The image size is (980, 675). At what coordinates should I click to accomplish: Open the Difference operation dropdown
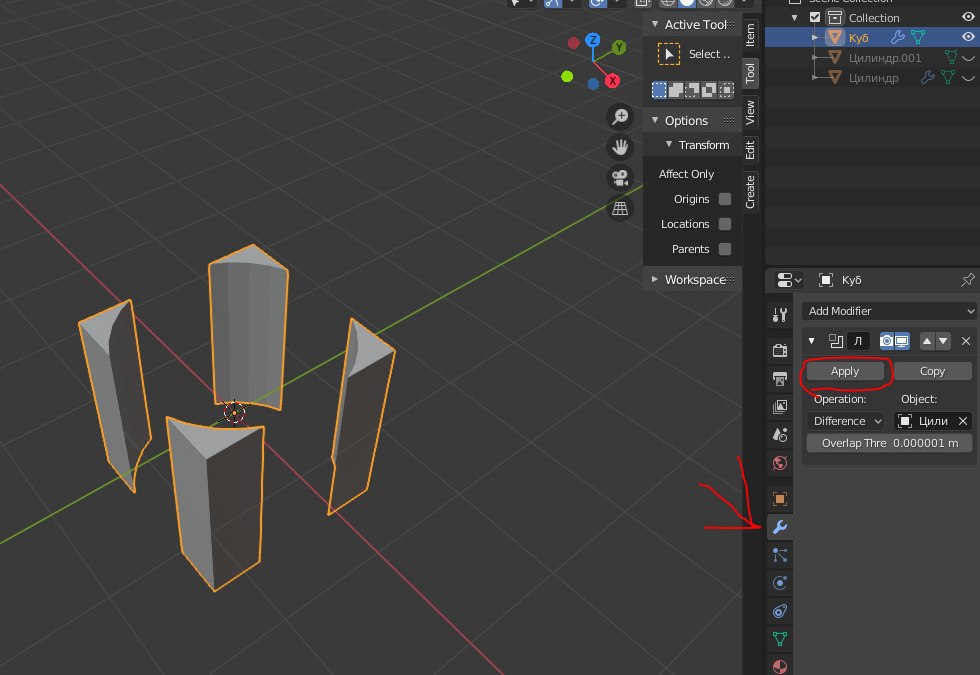[846, 421]
